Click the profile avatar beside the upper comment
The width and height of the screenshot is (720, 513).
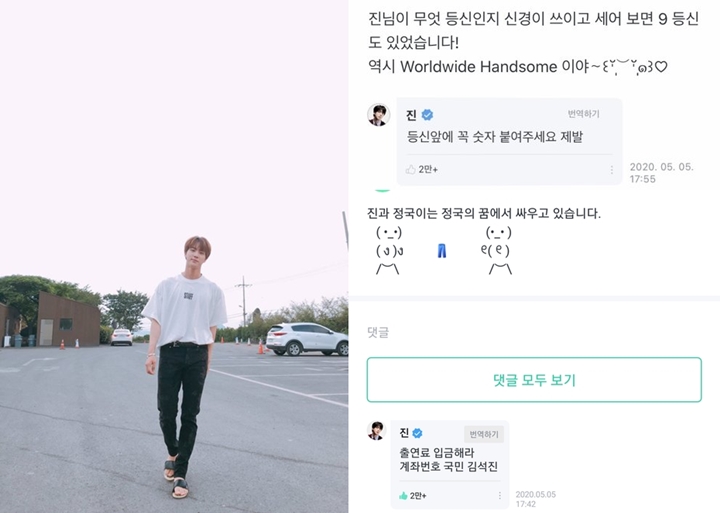coord(379,114)
